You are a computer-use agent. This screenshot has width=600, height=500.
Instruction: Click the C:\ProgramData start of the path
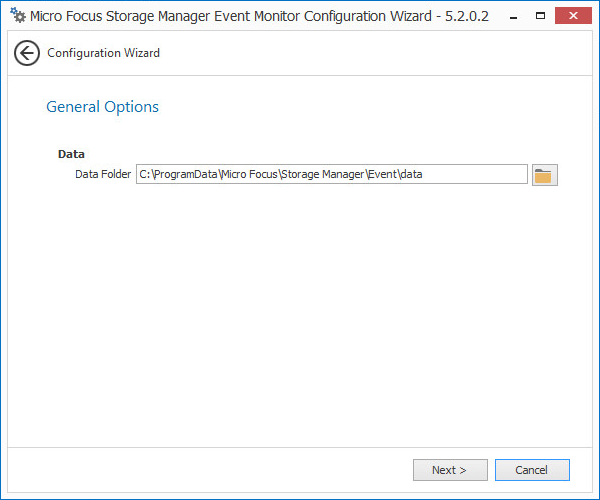coord(169,175)
